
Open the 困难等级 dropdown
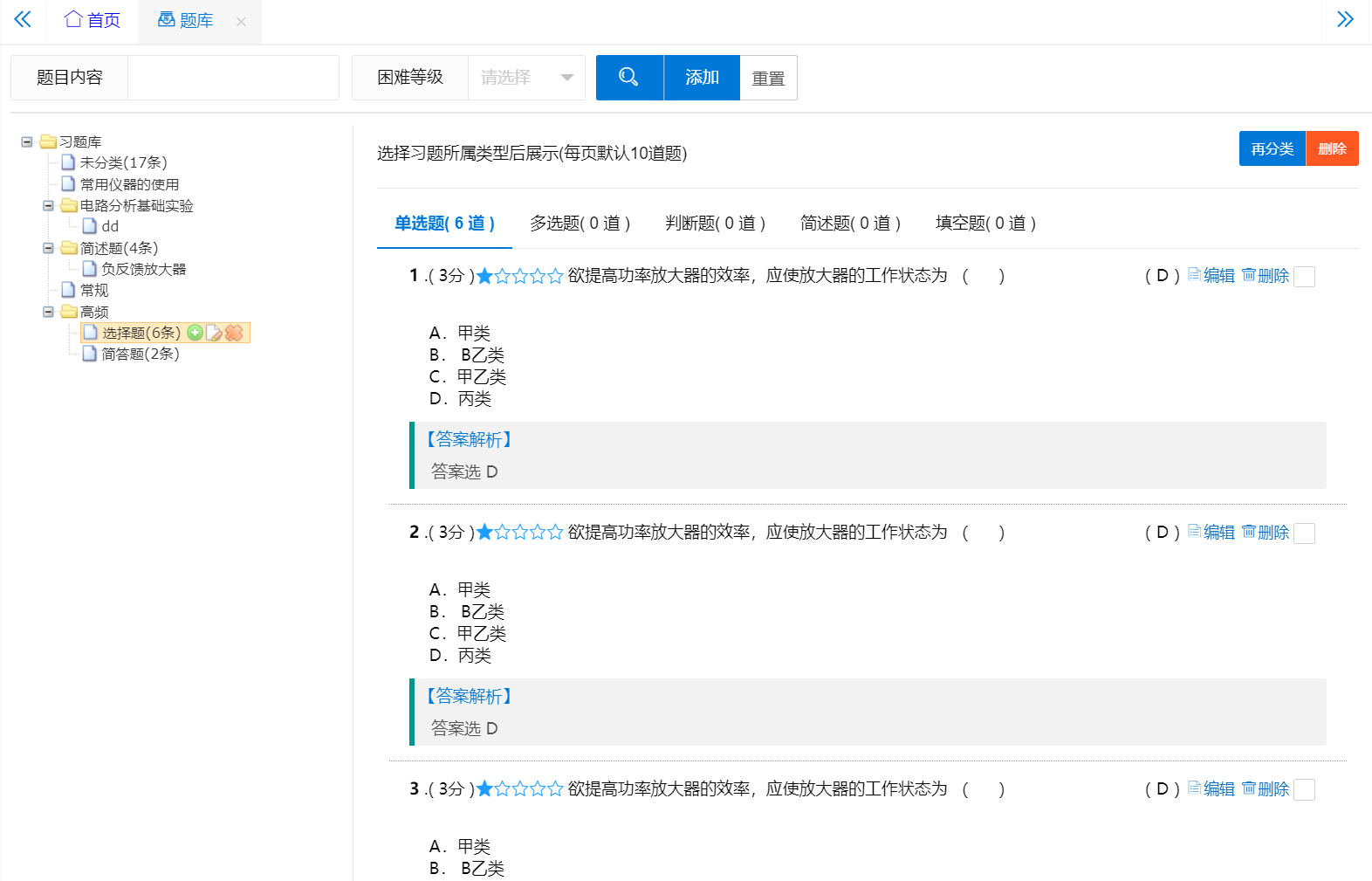(526, 78)
